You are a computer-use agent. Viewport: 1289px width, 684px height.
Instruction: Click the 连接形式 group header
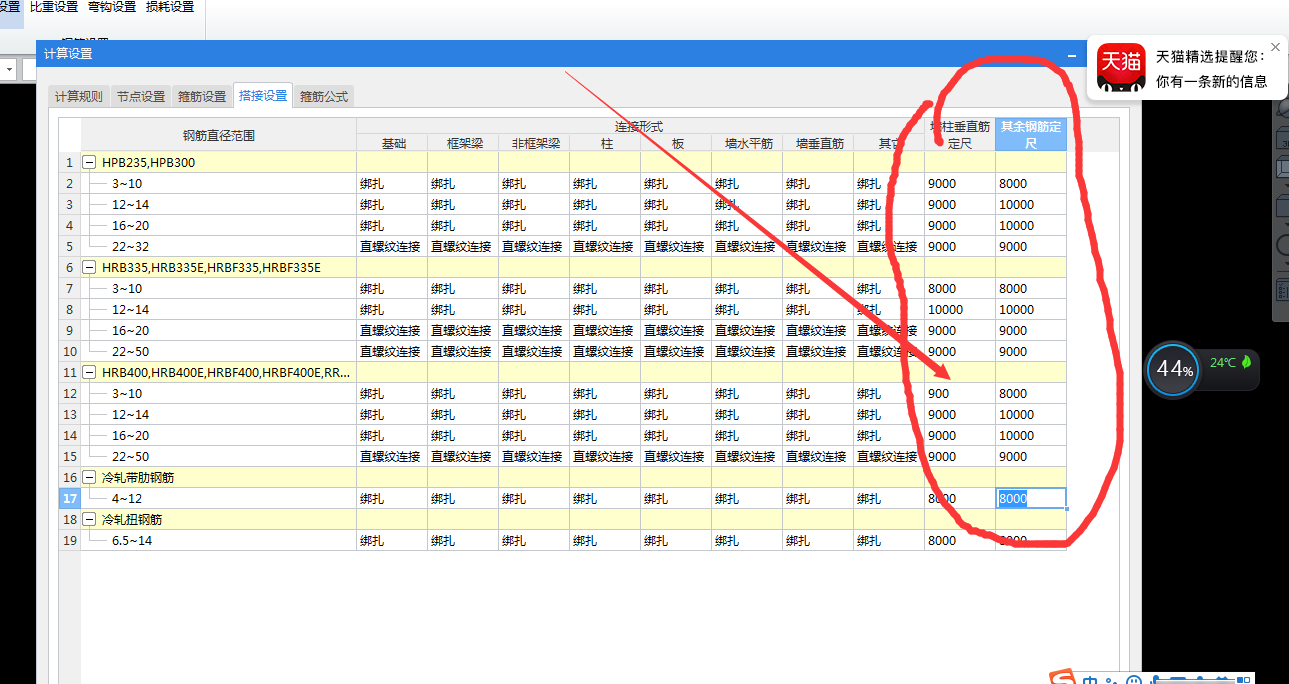coord(640,127)
